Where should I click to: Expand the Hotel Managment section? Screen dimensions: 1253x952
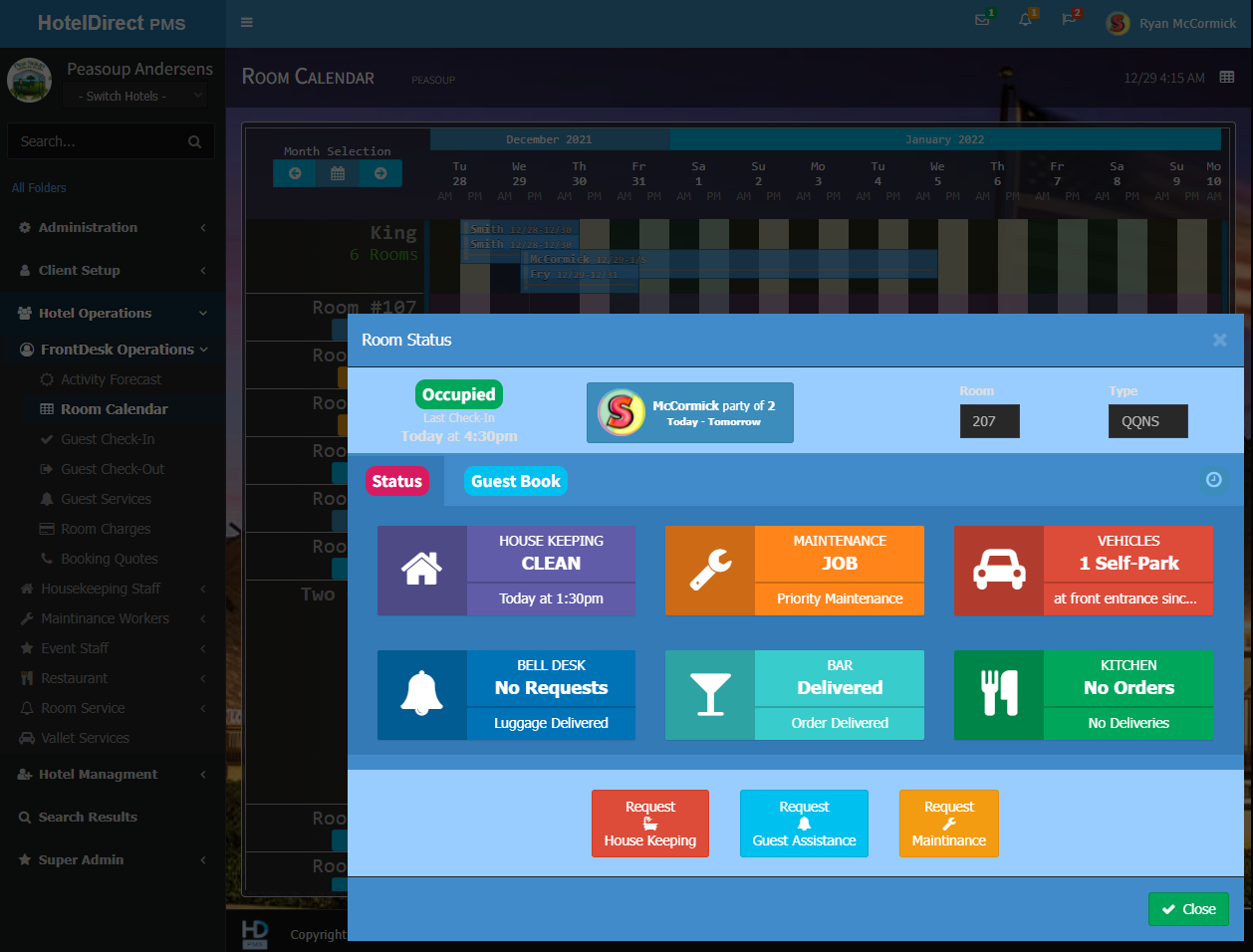112,775
